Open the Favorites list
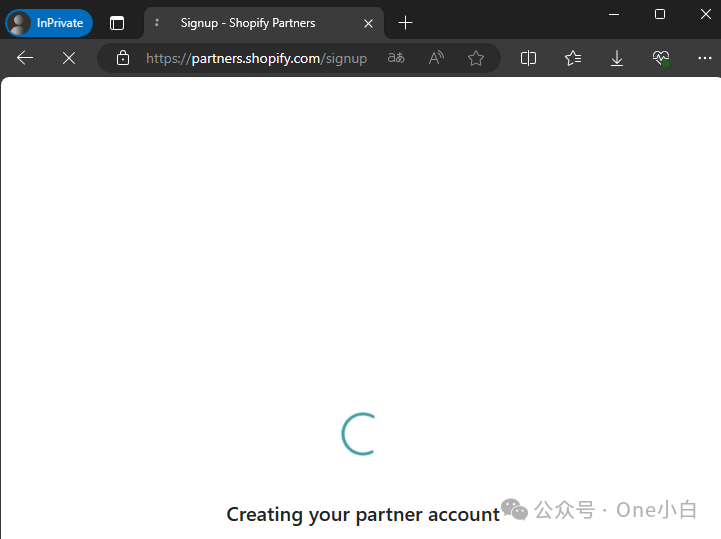Screen dimensions: 721x539 click(572, 58)
